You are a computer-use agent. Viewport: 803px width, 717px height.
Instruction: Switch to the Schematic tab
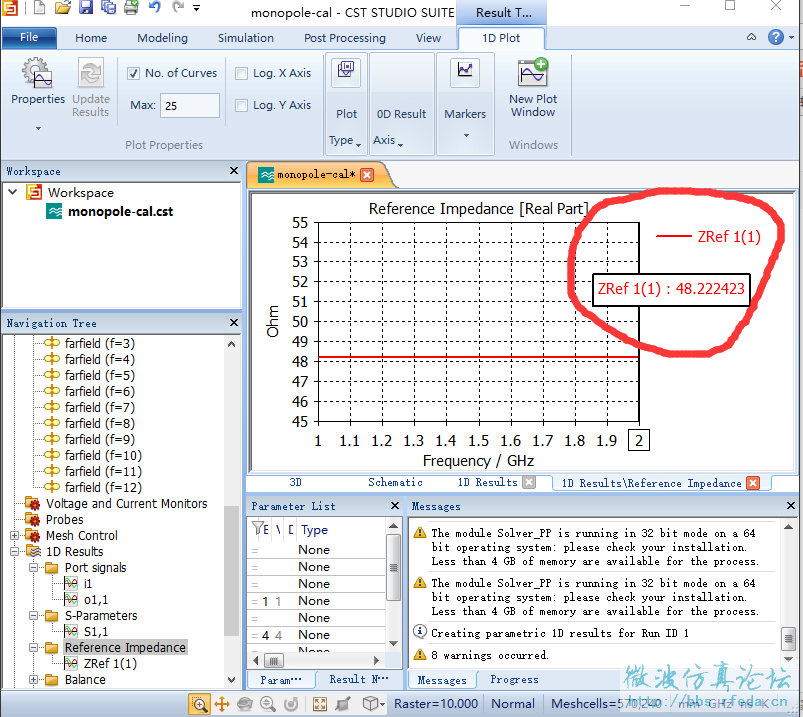(395, 482)
